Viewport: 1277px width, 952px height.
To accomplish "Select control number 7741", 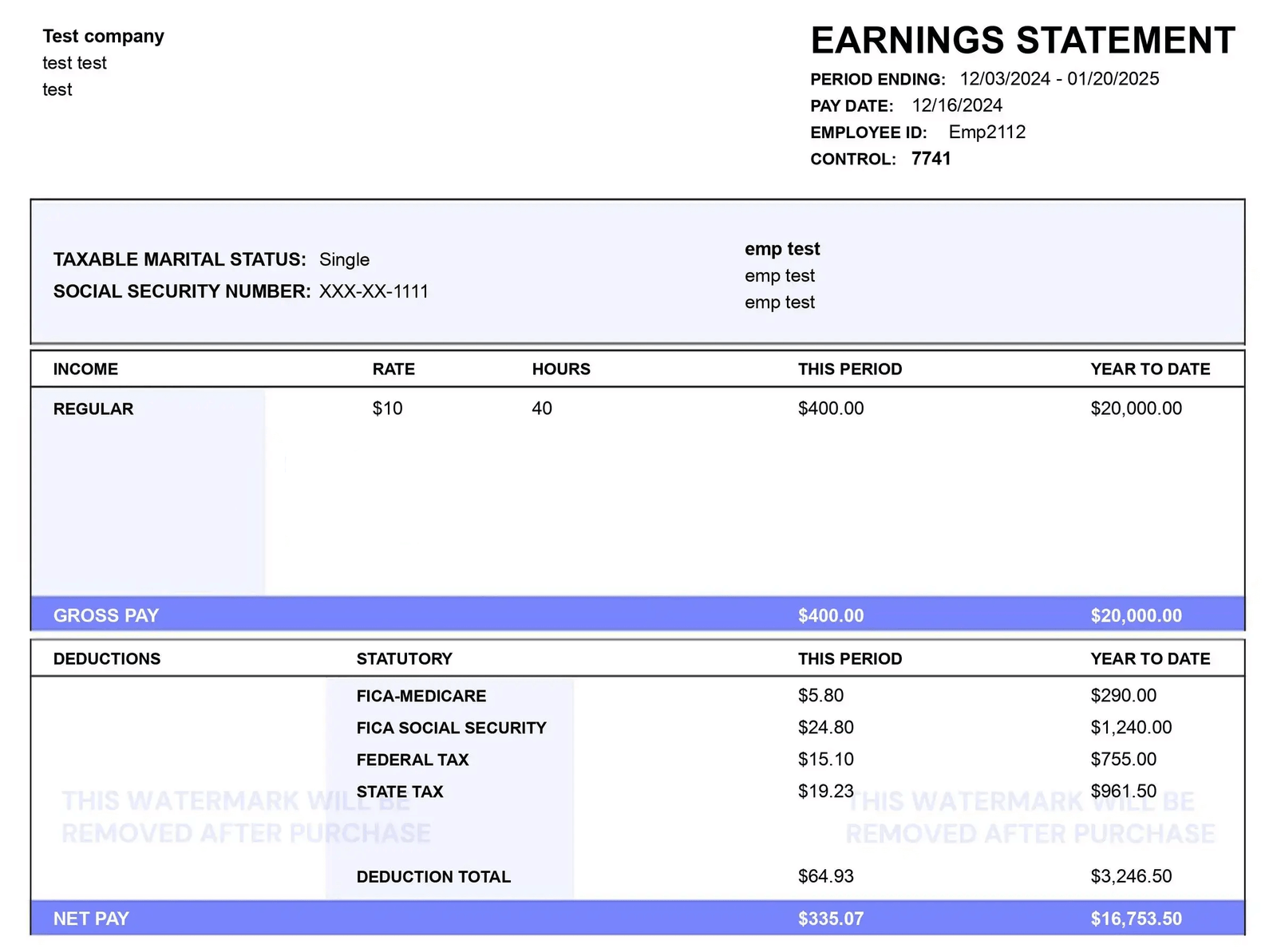I will (x=931, y=159).
